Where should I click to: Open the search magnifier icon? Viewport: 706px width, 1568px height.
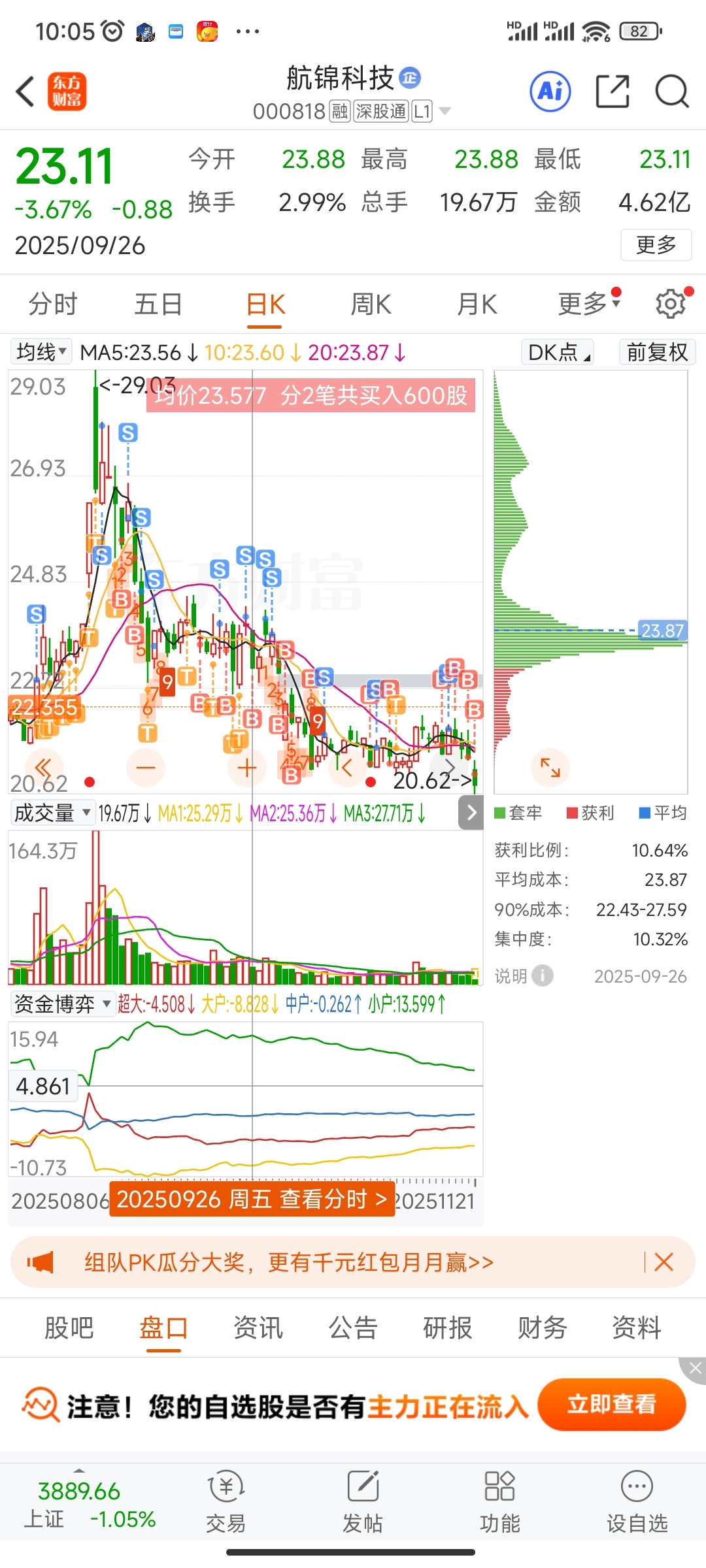coord(672,91)
